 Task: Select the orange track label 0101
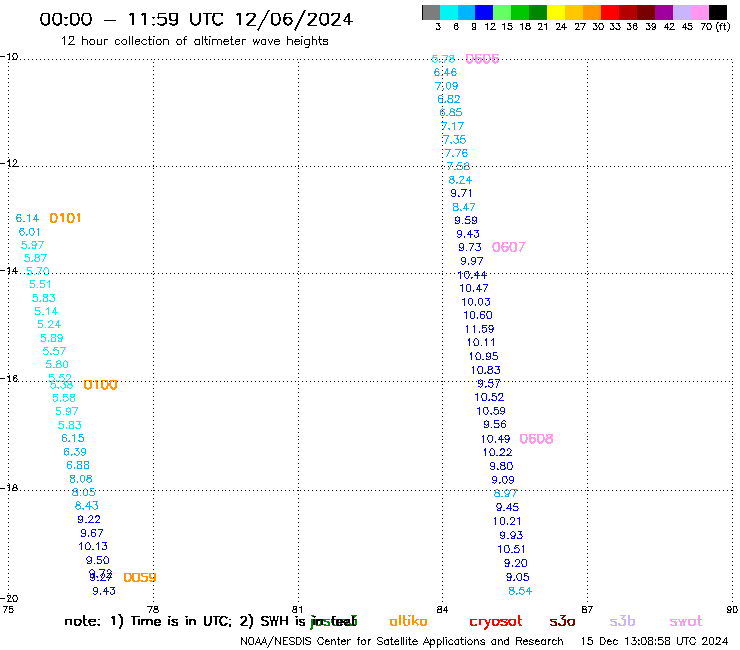65,218
